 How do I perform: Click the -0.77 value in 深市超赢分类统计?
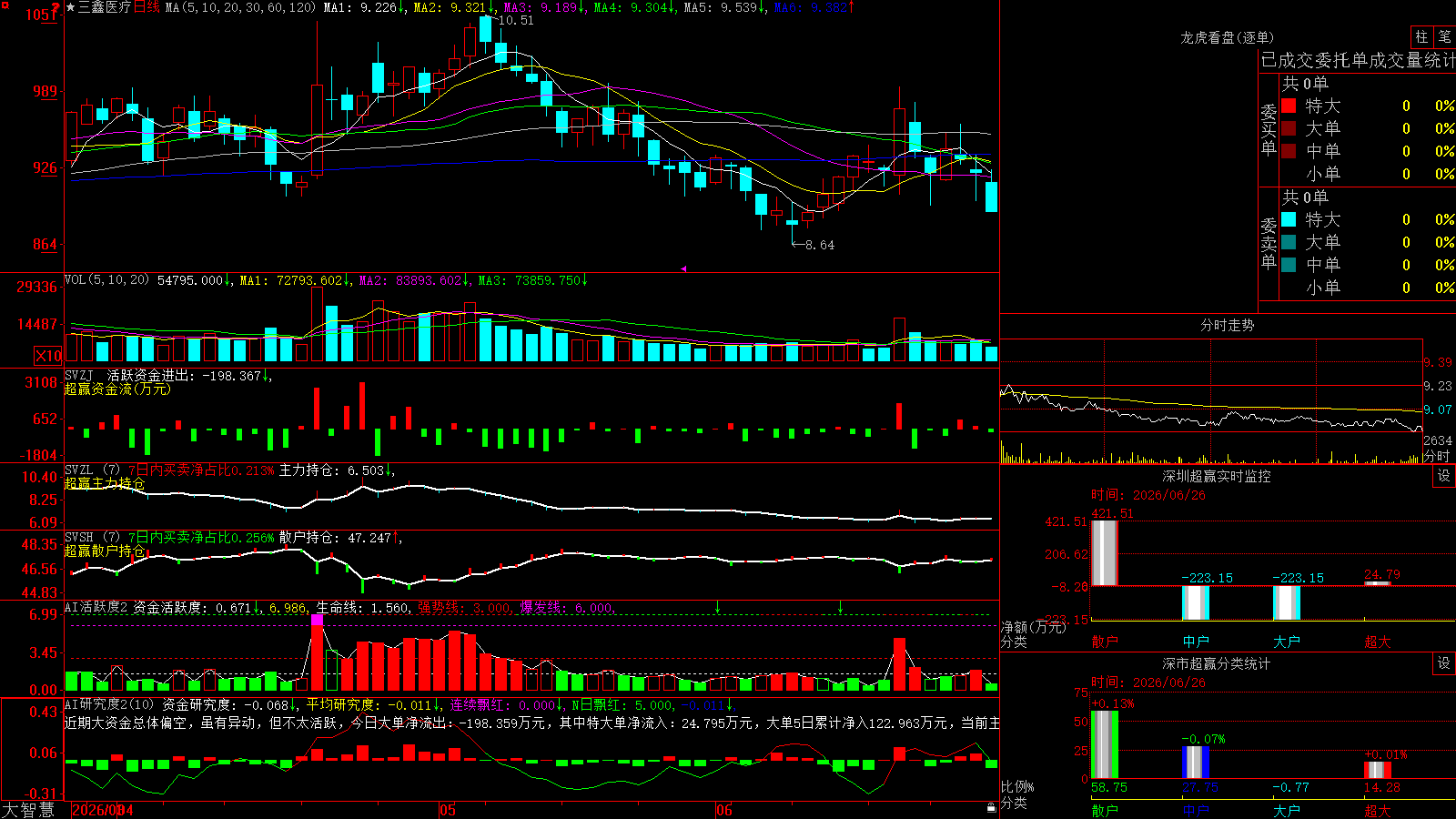(x=1291, y=787)
